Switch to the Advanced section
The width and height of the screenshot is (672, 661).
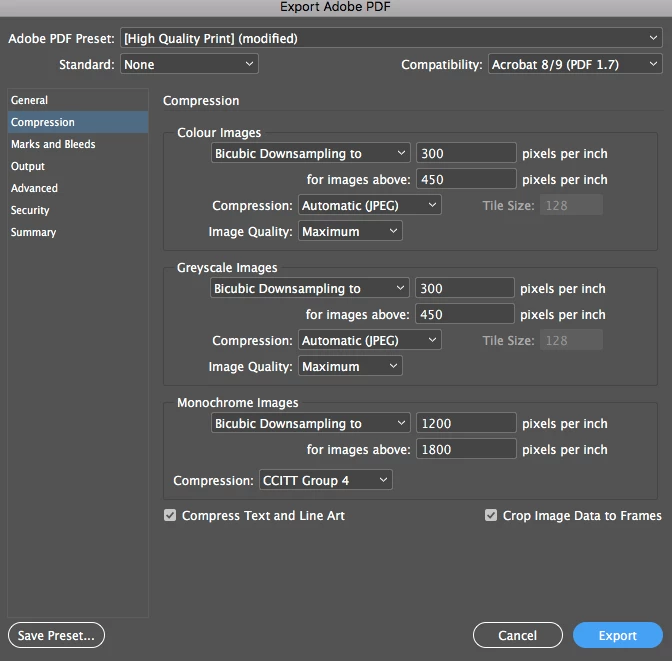78,188
